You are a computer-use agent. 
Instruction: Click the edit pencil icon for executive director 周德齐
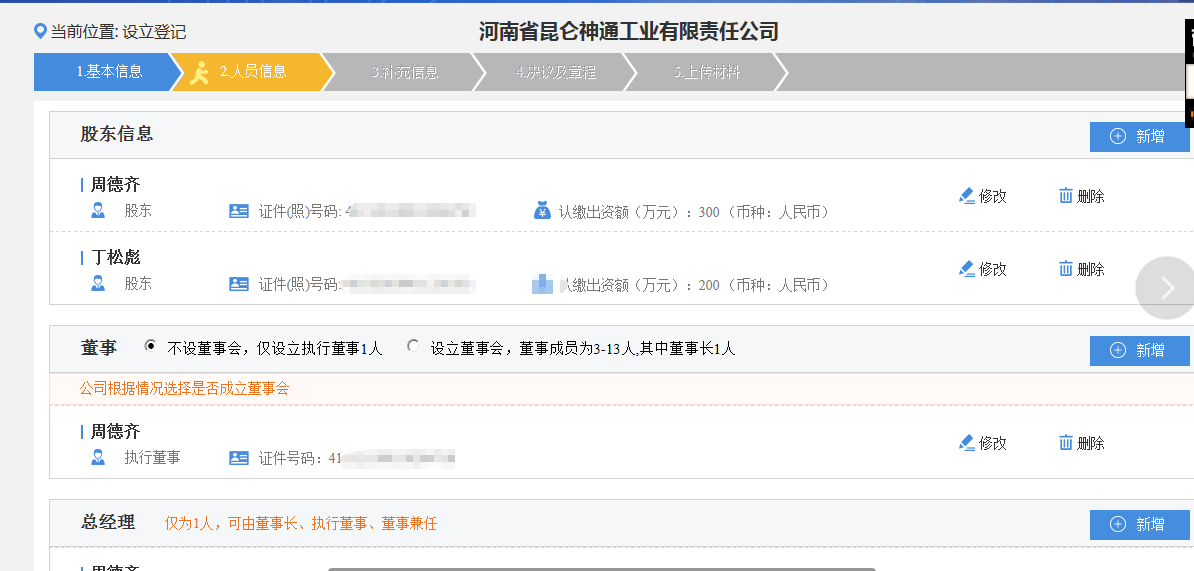pyautogui.click(x=966, y=443)
